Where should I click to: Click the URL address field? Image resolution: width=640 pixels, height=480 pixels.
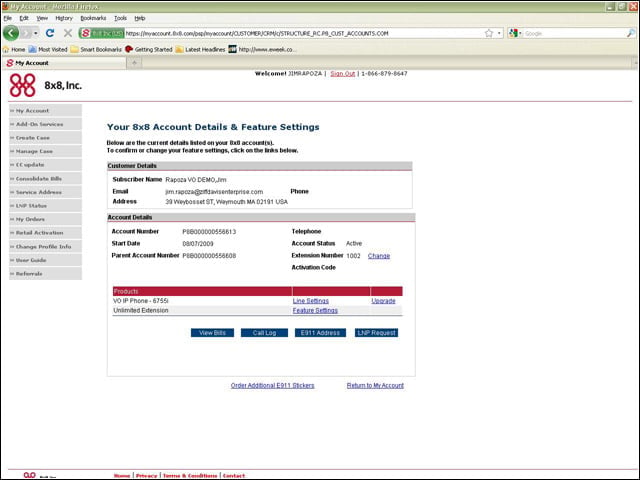[304, 33]
